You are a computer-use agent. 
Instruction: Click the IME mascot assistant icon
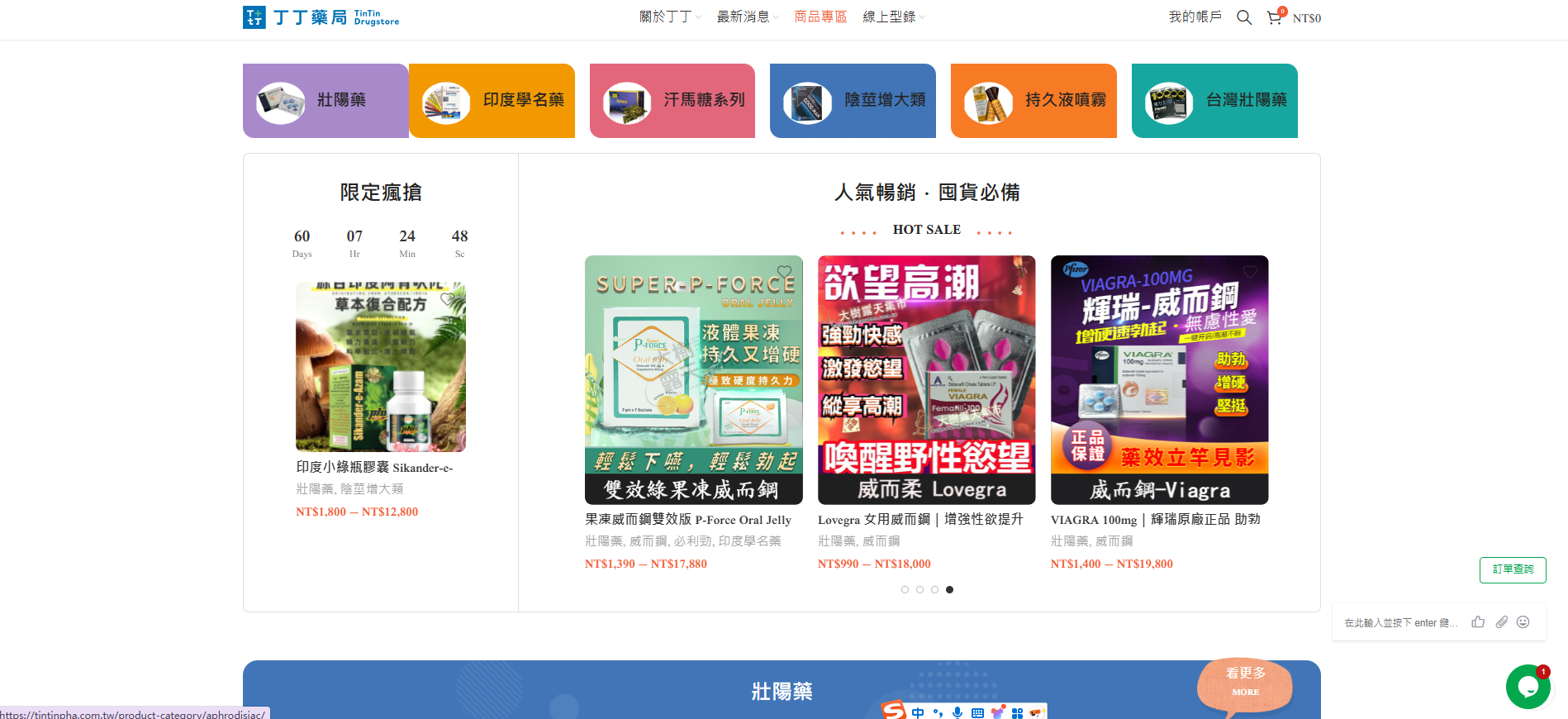tap(1036, 712)
